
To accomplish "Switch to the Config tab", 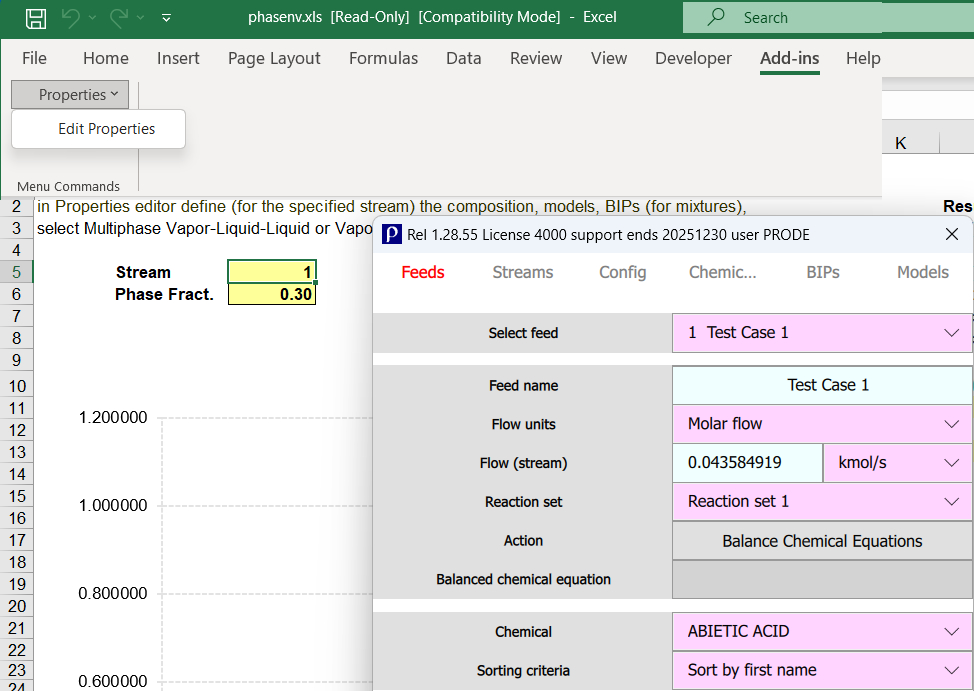I will pyautogui.click(x=622, y=272).
